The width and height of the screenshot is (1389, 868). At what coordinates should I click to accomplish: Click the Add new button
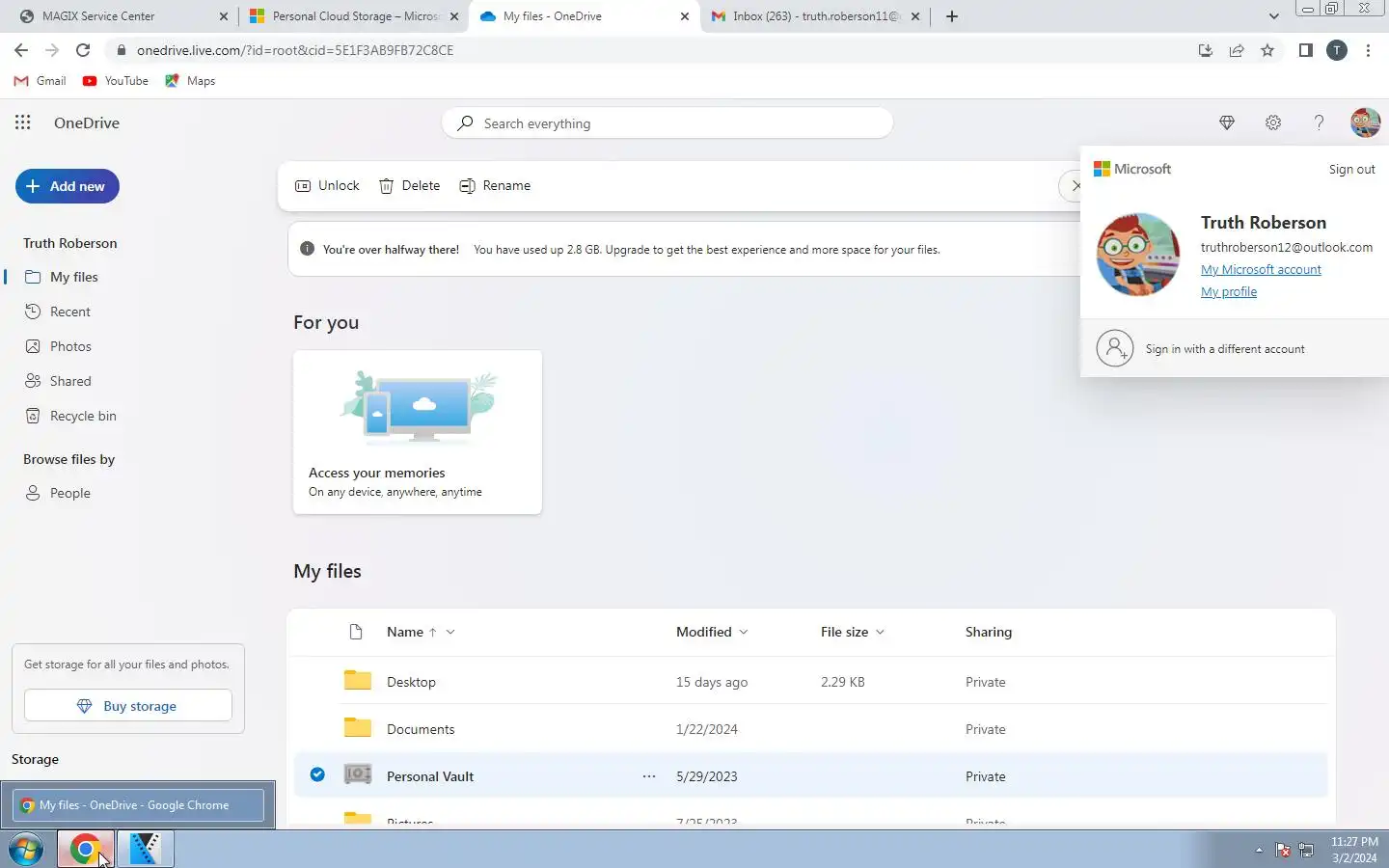(68, 186)
